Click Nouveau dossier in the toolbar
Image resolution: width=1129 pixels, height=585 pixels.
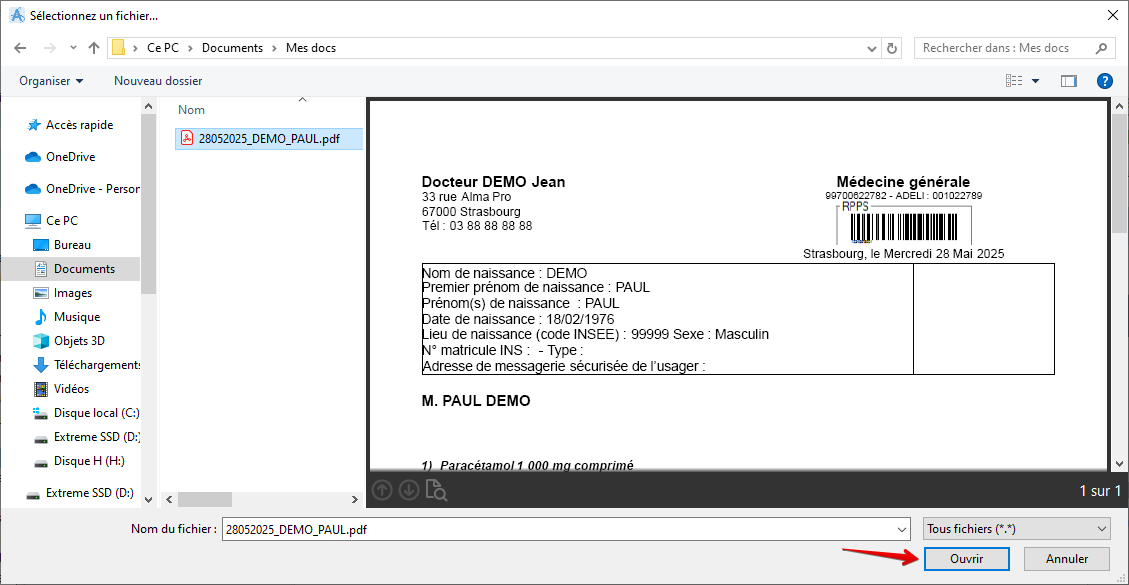[158, 81]
